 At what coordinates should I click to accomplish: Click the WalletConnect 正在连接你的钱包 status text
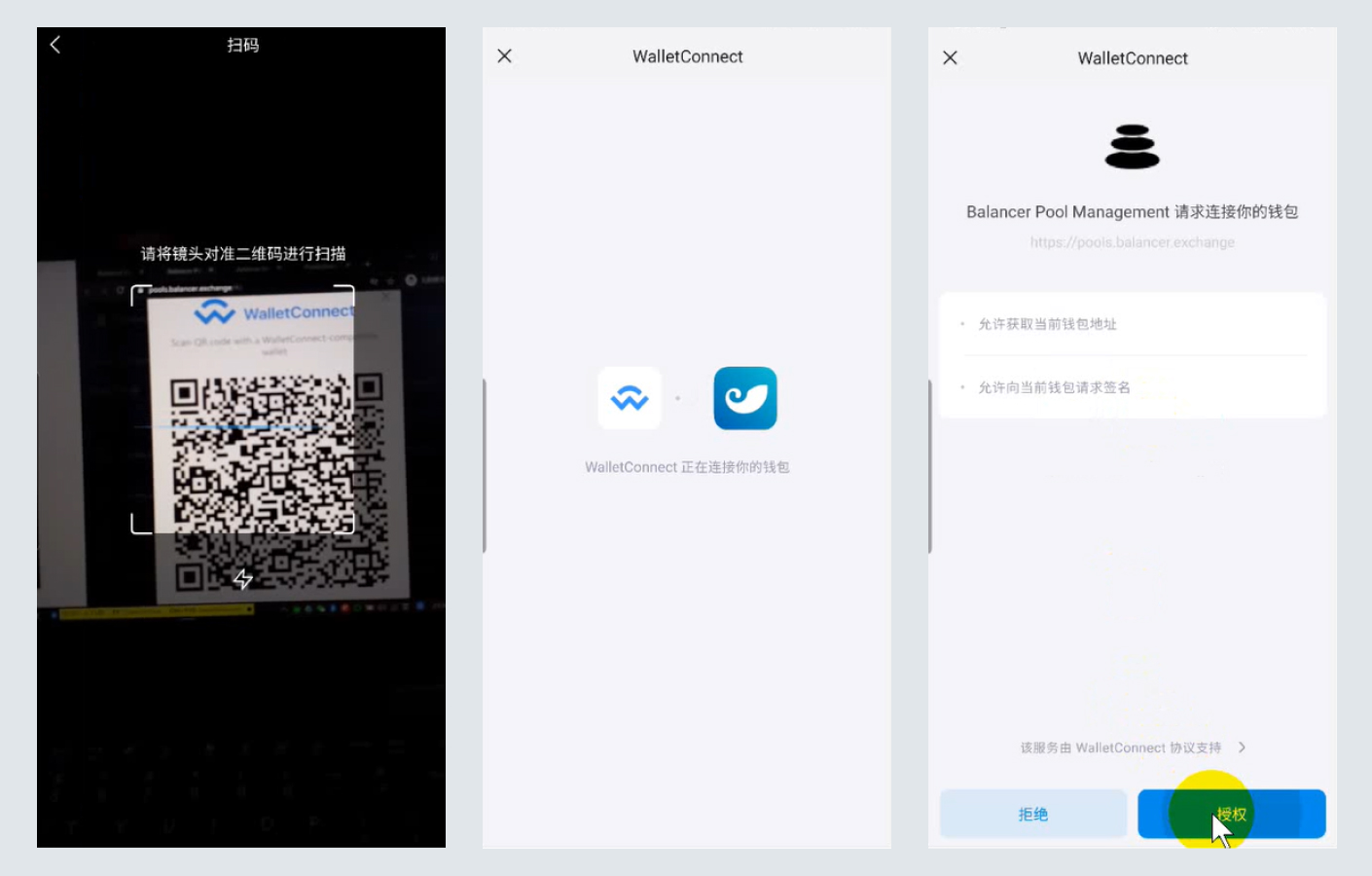point(687,467)
